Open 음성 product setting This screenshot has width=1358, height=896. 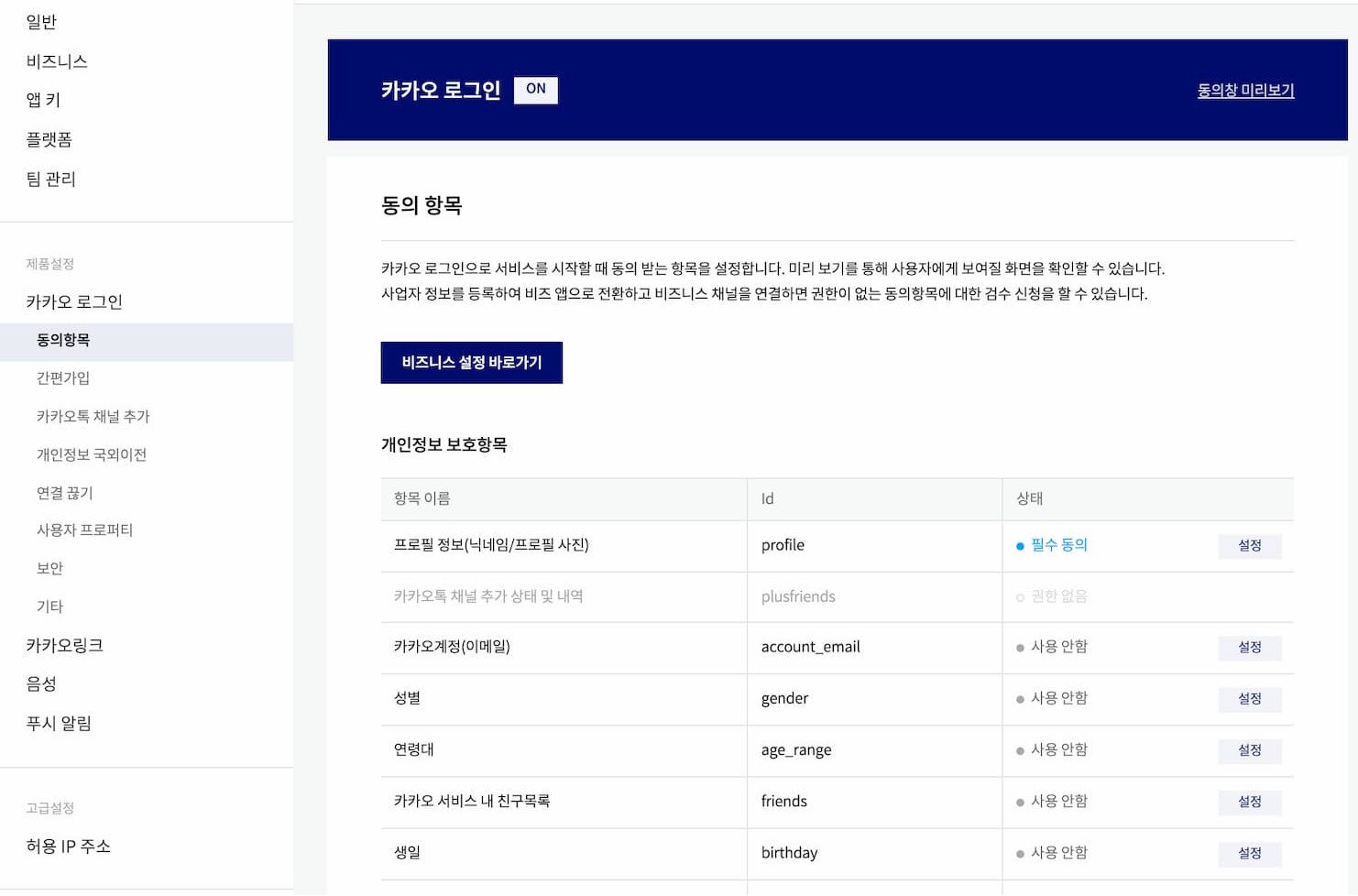click(x=41, y=683)
